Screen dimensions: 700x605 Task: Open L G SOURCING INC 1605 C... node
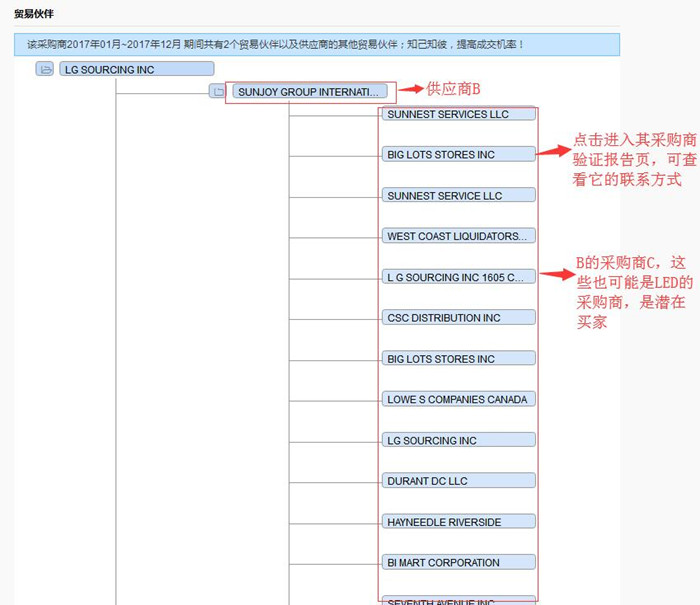(459, 277)
